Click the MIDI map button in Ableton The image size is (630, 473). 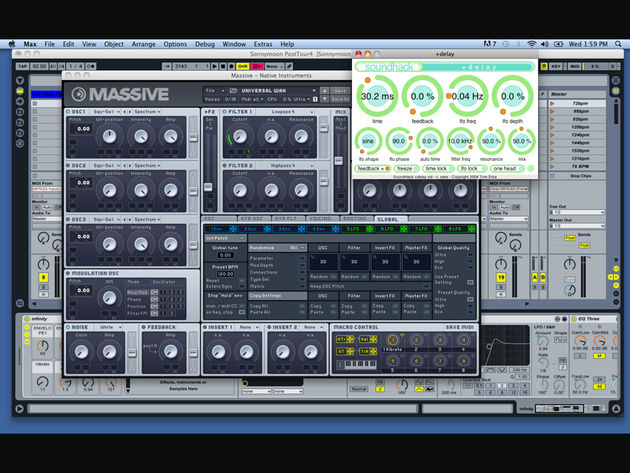(x=574, y=66)
